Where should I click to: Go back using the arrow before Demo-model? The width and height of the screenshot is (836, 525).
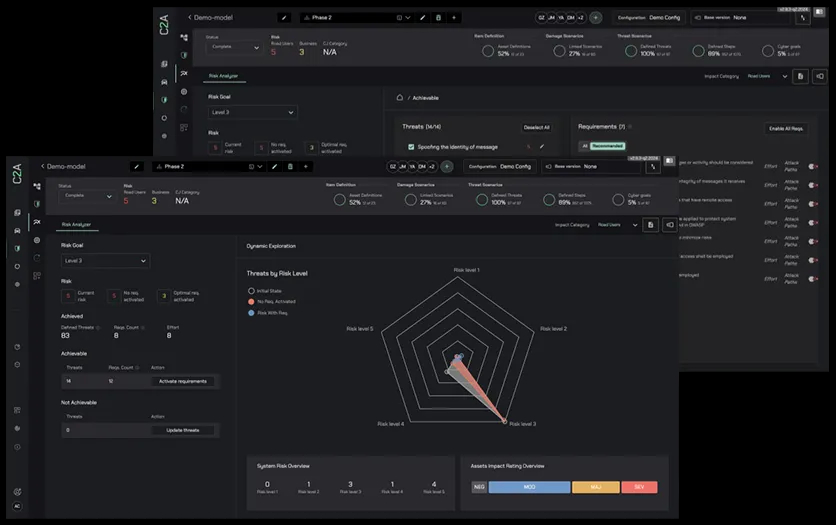(43, 166)
